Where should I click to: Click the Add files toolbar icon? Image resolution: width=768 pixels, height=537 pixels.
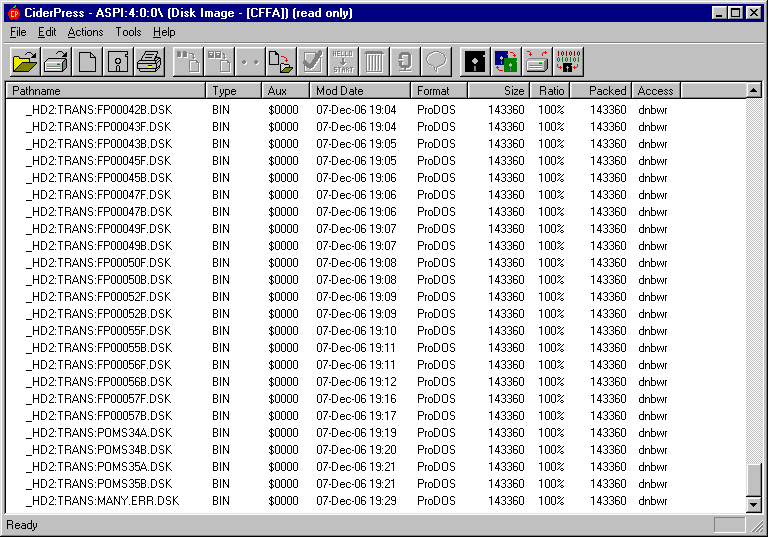tap(189, 62)
